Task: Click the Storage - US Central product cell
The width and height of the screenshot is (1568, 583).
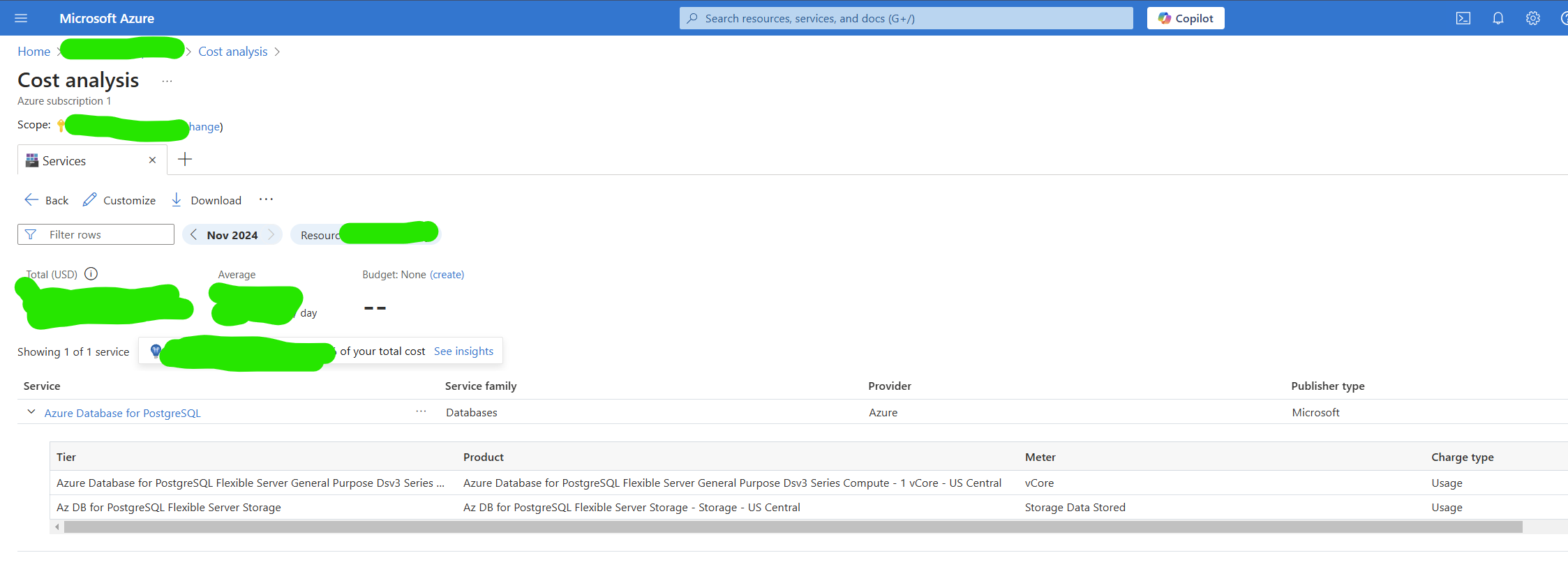Action: (x=632, y=508)
